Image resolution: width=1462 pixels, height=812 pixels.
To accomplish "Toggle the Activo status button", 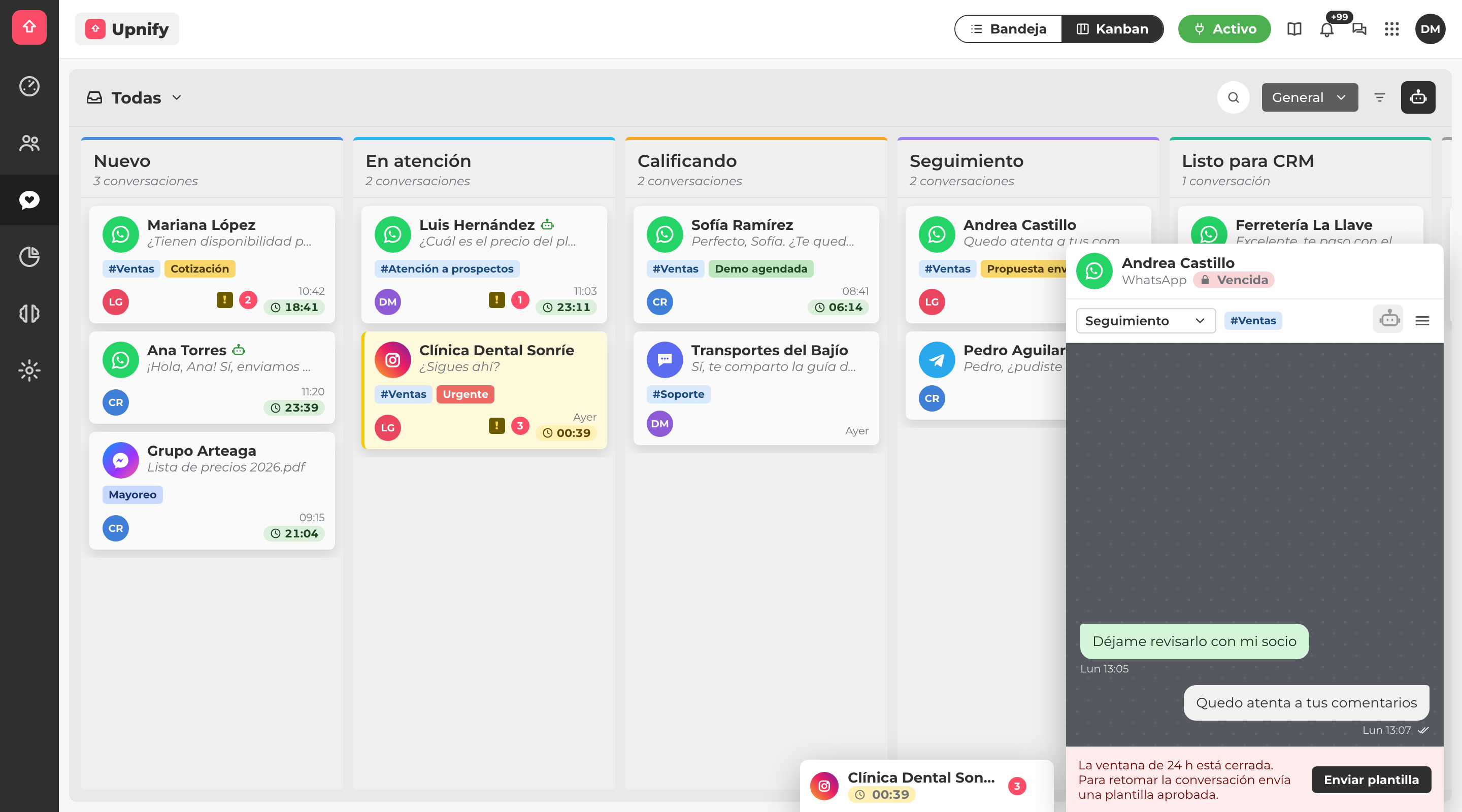I will click(x=1224, y=29).
